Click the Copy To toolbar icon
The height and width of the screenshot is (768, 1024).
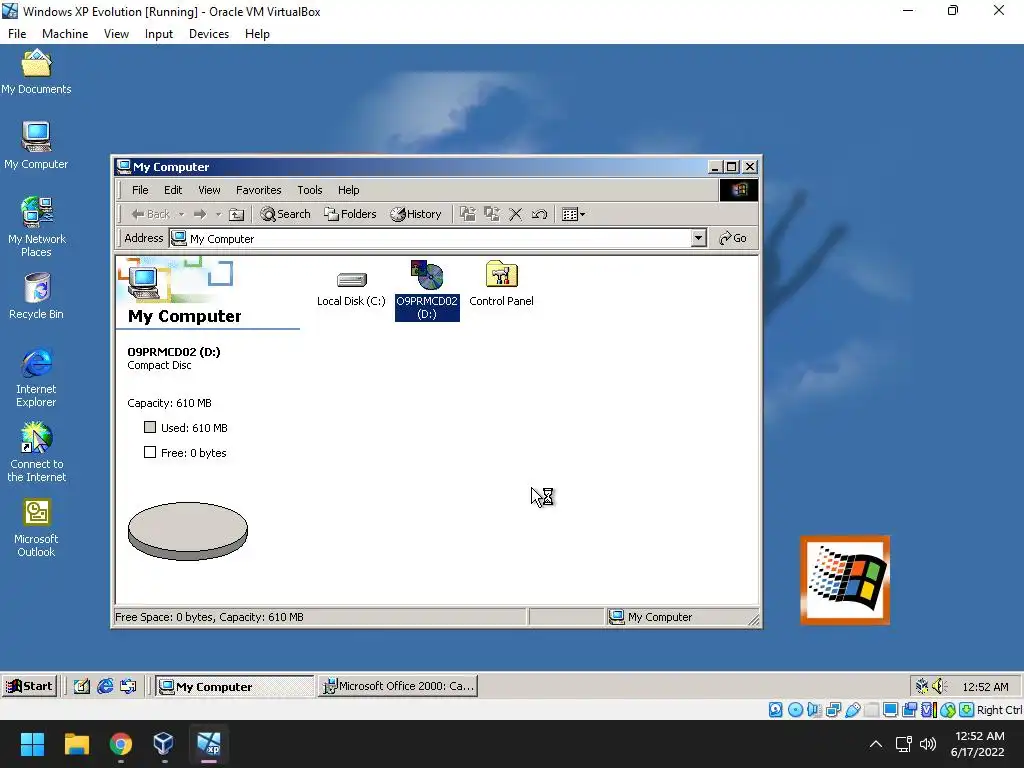[492, 214]
